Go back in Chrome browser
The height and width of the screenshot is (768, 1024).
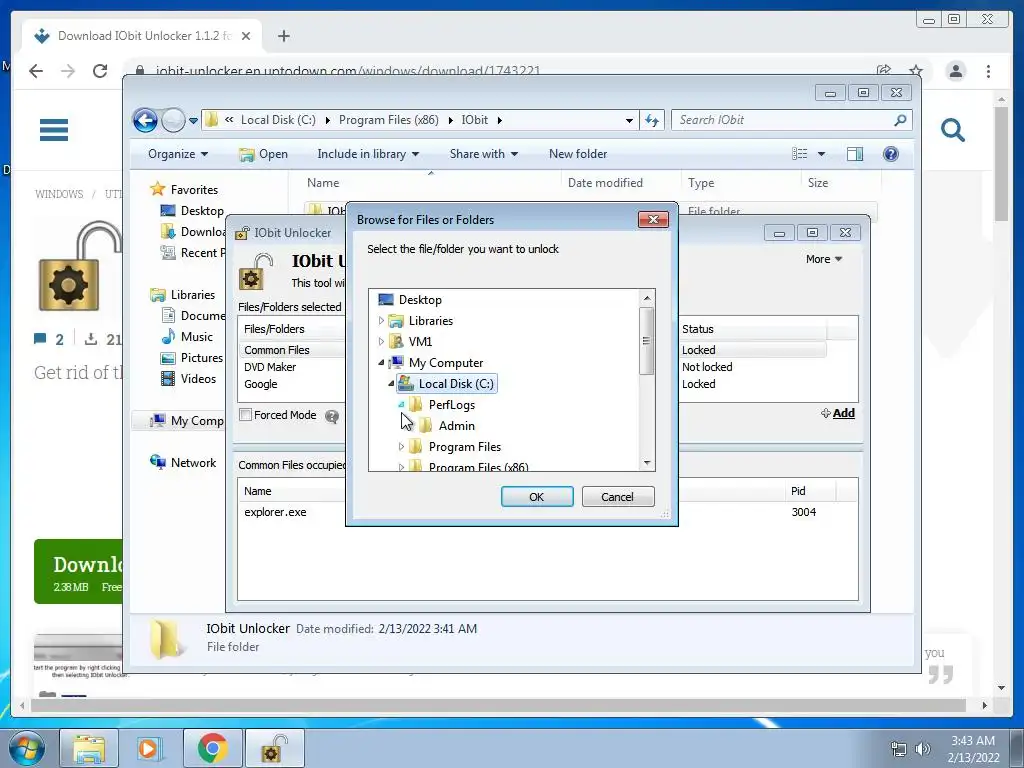pyautogui.click(x=36, y=71)
